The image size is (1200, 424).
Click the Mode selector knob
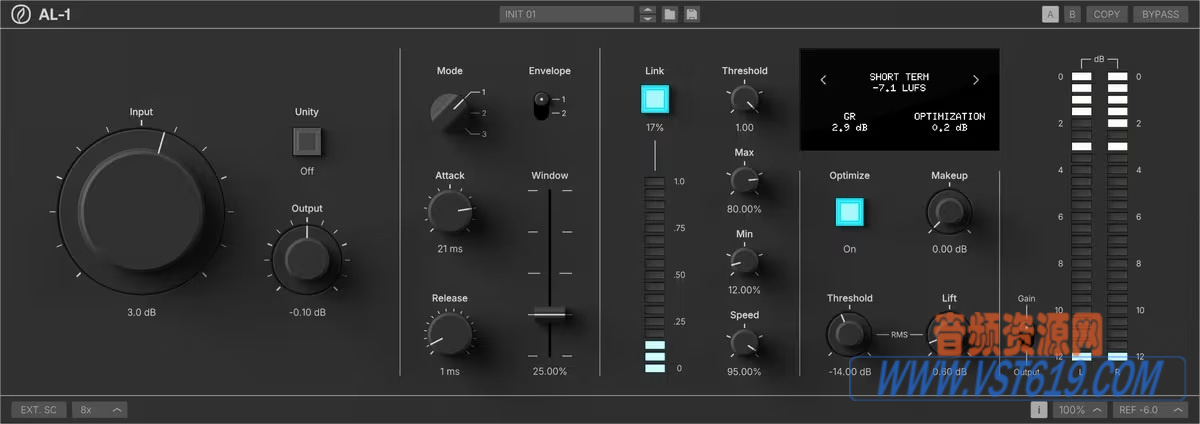449,111
